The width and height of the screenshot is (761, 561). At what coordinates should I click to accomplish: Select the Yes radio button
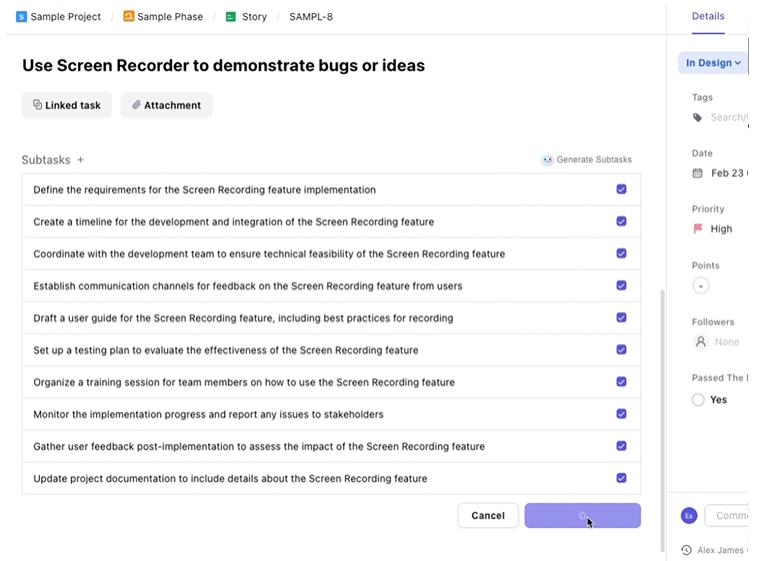[698, 400]
